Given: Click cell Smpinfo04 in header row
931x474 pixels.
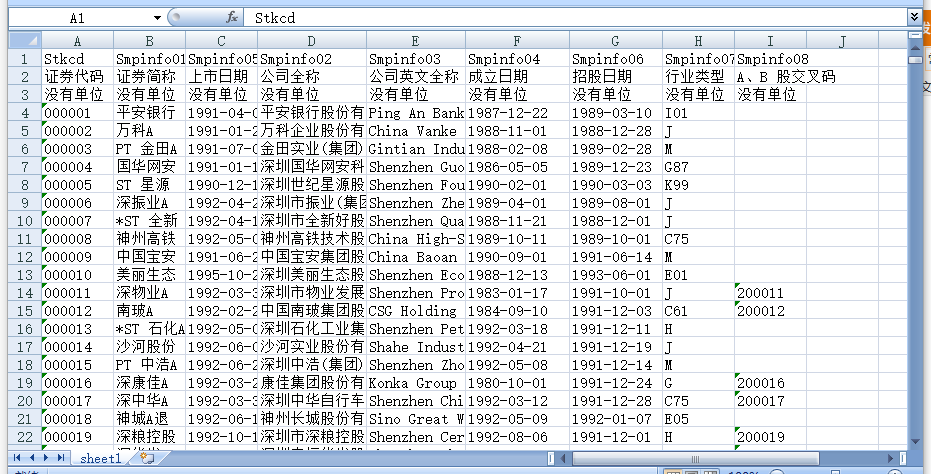Looking at the screenshot, I should 517,59.
